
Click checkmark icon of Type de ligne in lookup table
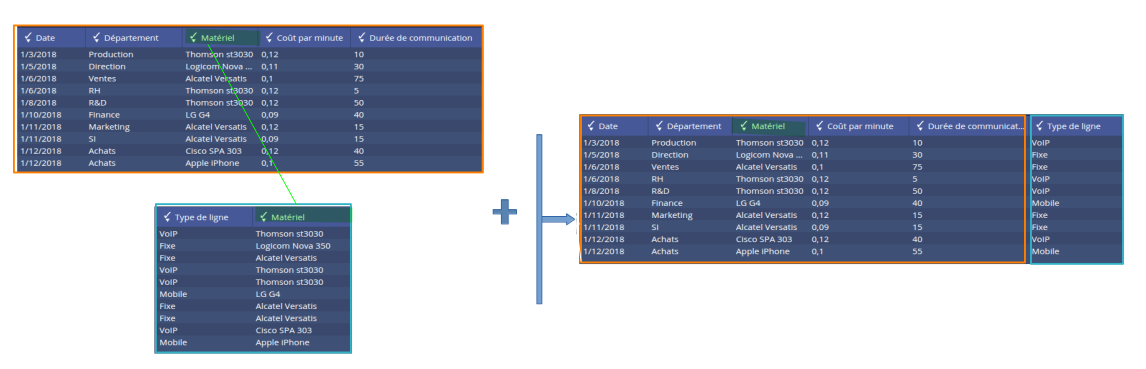167,217
